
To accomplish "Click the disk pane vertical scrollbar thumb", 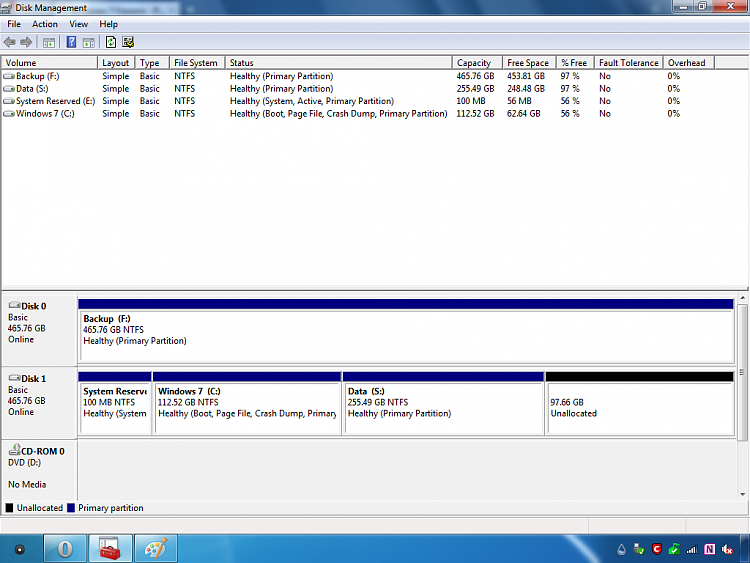I will coord(743,372).
